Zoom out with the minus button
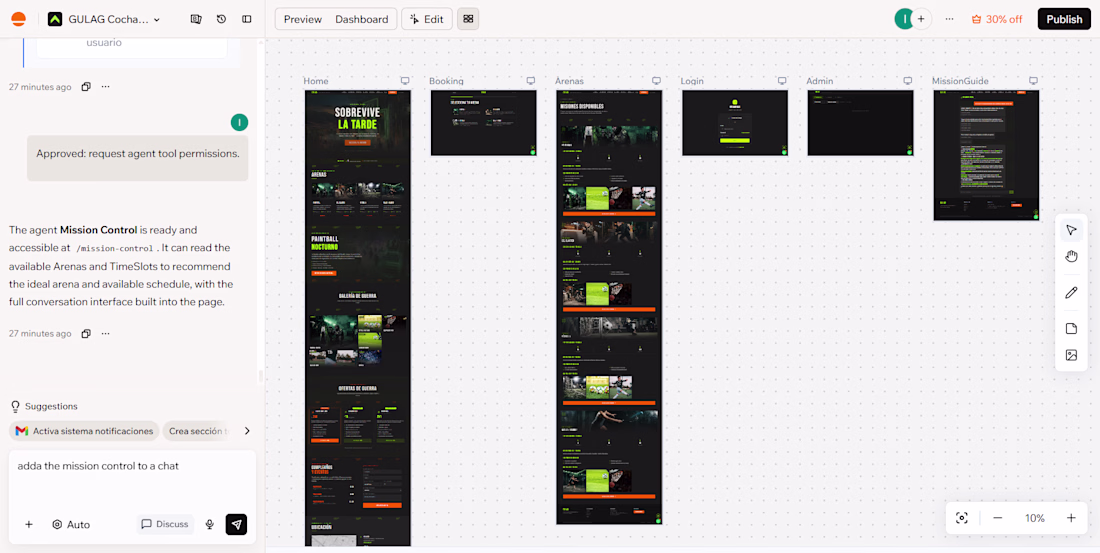Screen dimensions: 1100x553 point(997,518)
